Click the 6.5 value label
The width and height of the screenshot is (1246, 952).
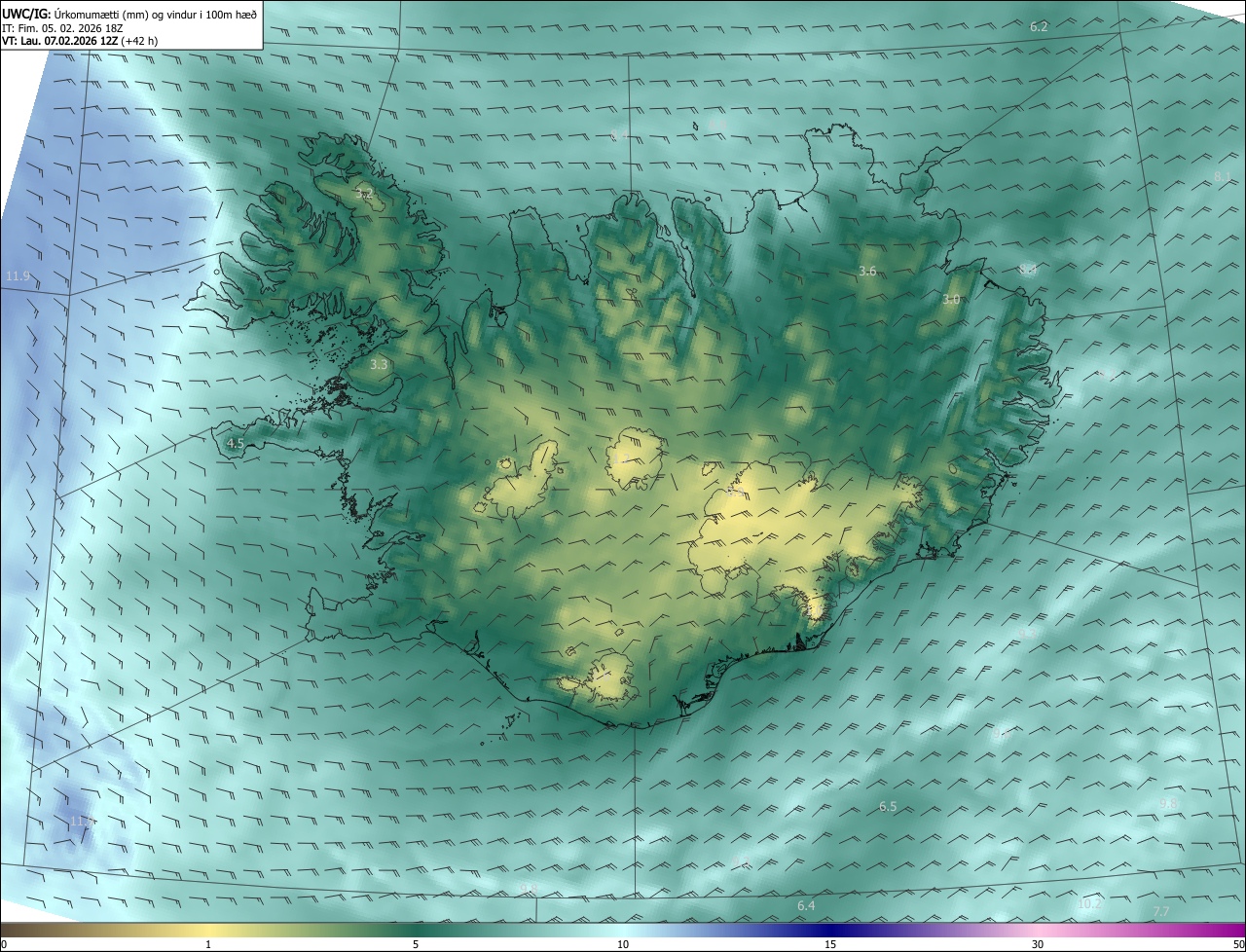(x=888, y=807)
